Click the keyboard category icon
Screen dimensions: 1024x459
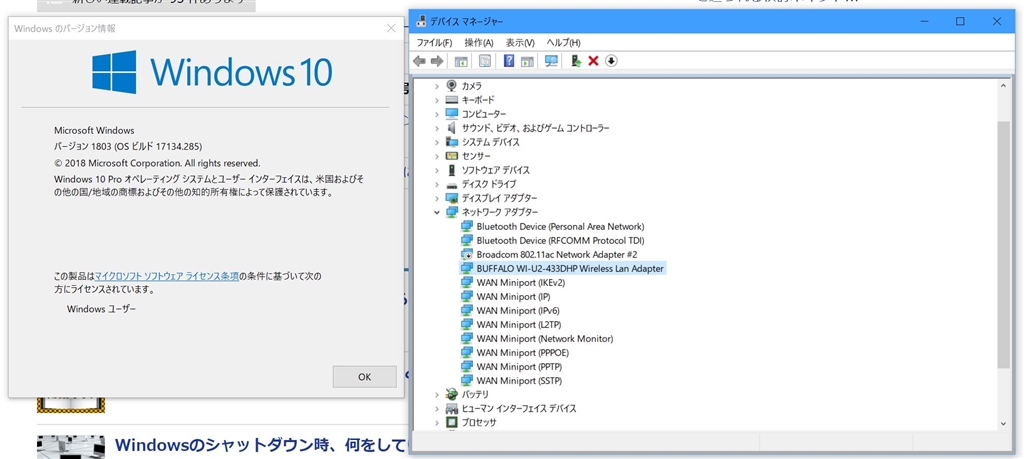tap(452, 100)
